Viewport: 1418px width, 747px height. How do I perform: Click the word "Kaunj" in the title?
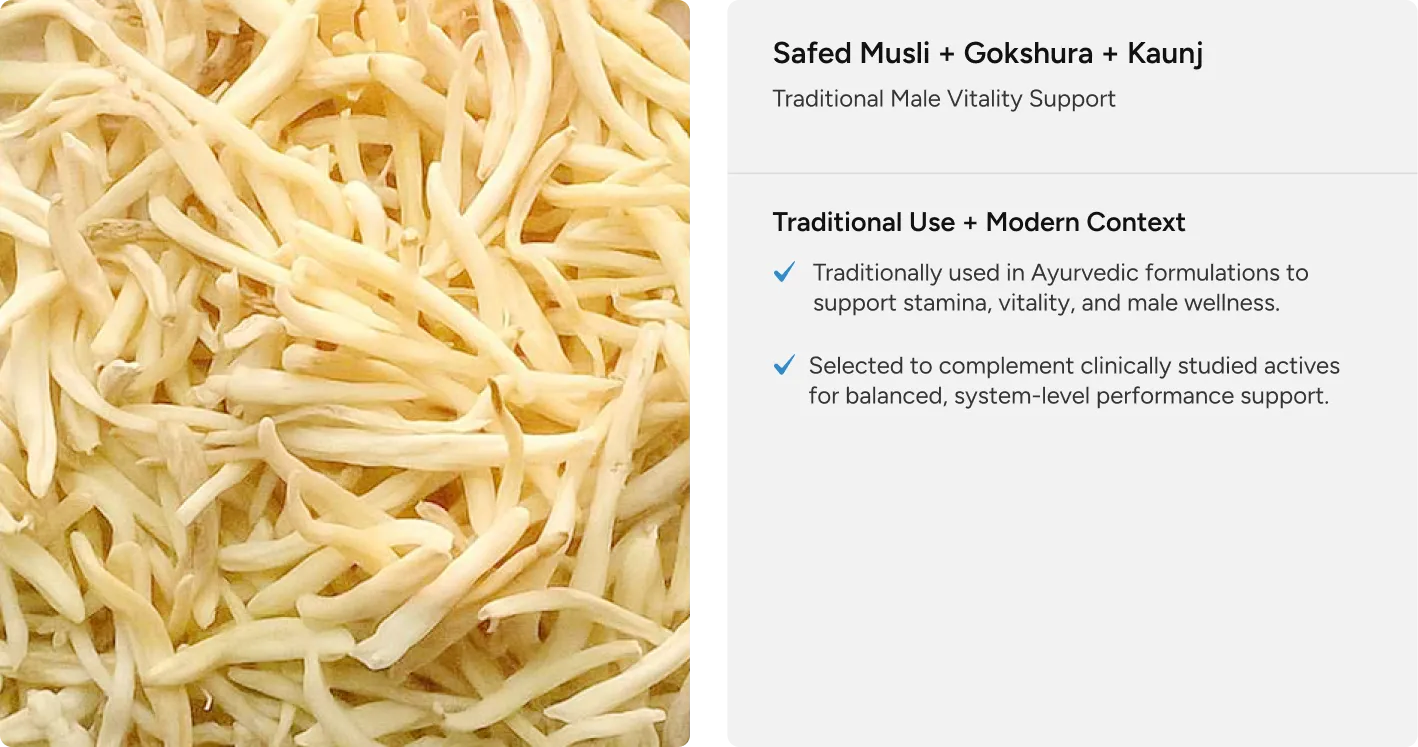click(1165, 54)
